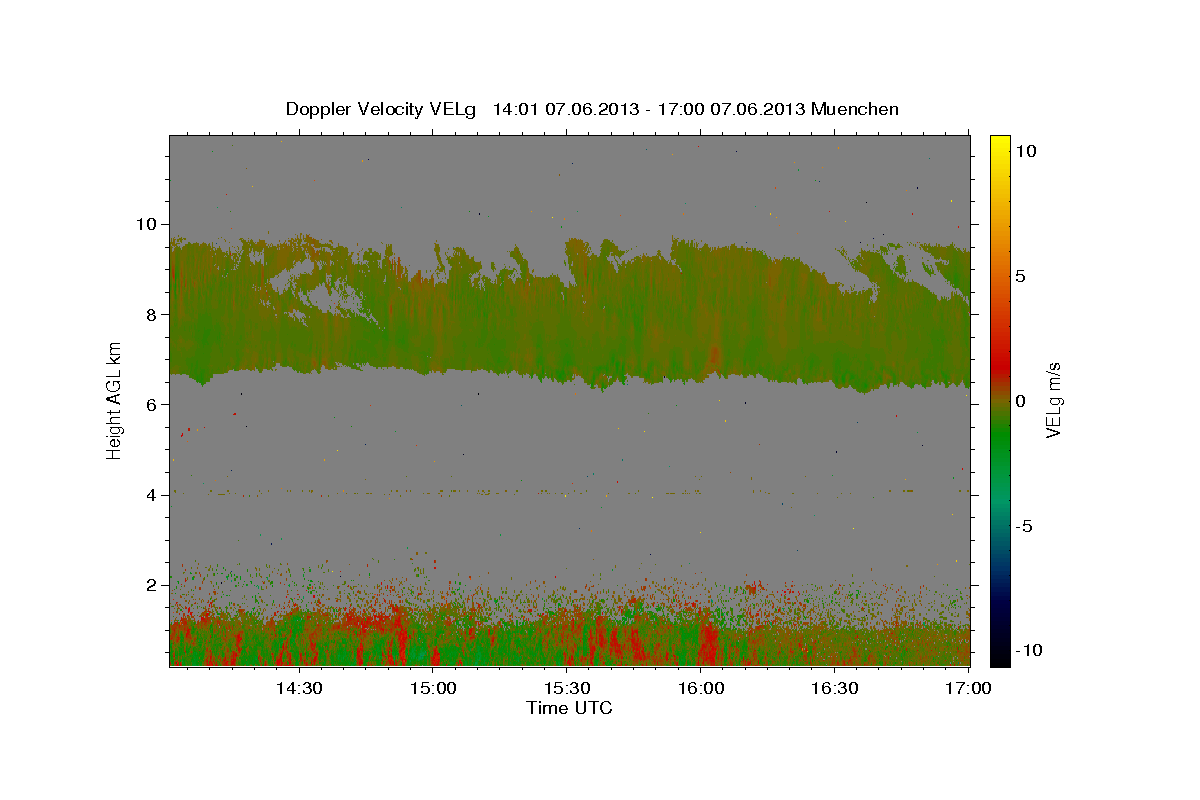
Task: Click the height tick label 2
Action: [x=151, y=585]
